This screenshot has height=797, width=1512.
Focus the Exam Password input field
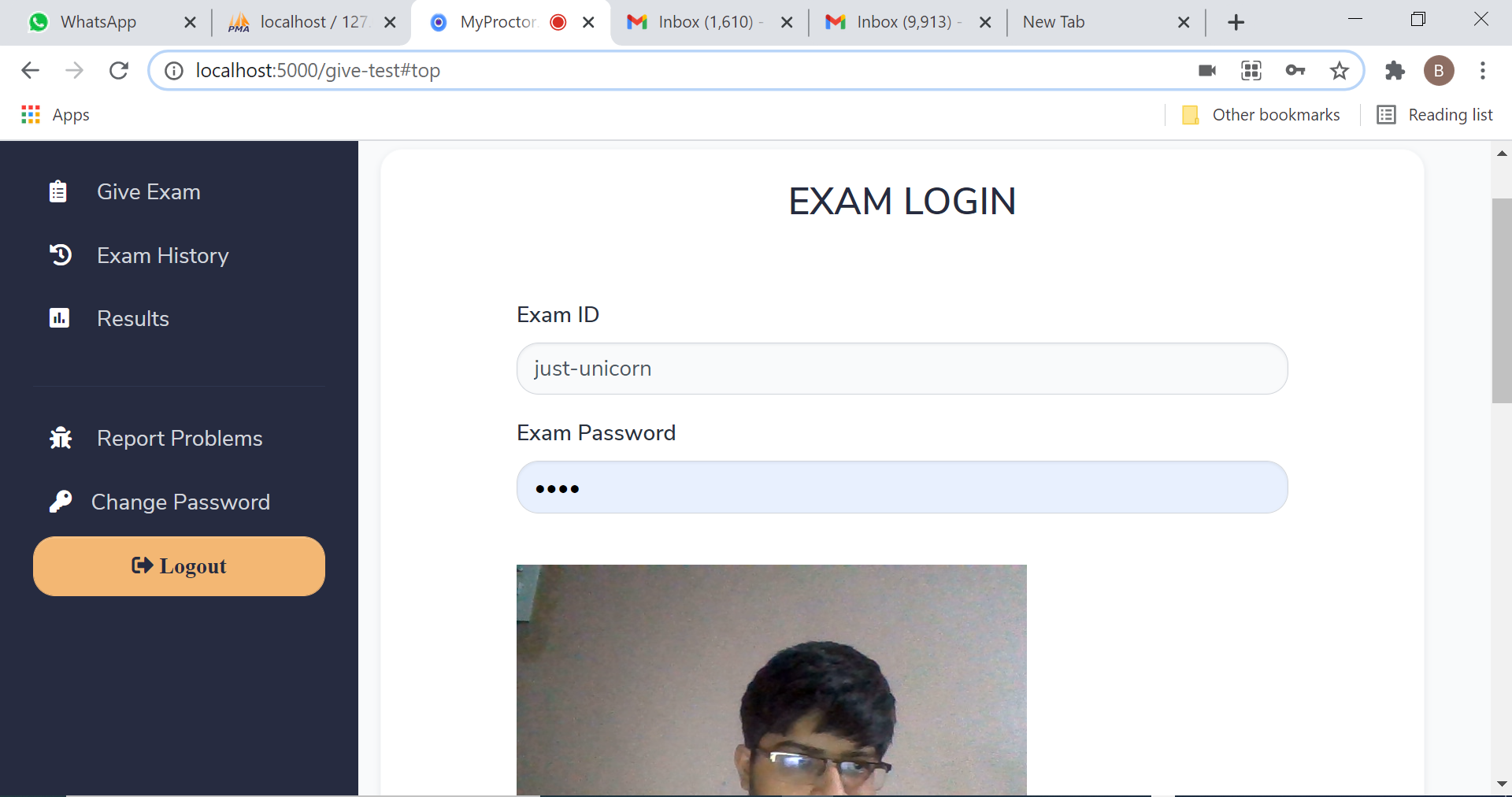click(902, 487)
